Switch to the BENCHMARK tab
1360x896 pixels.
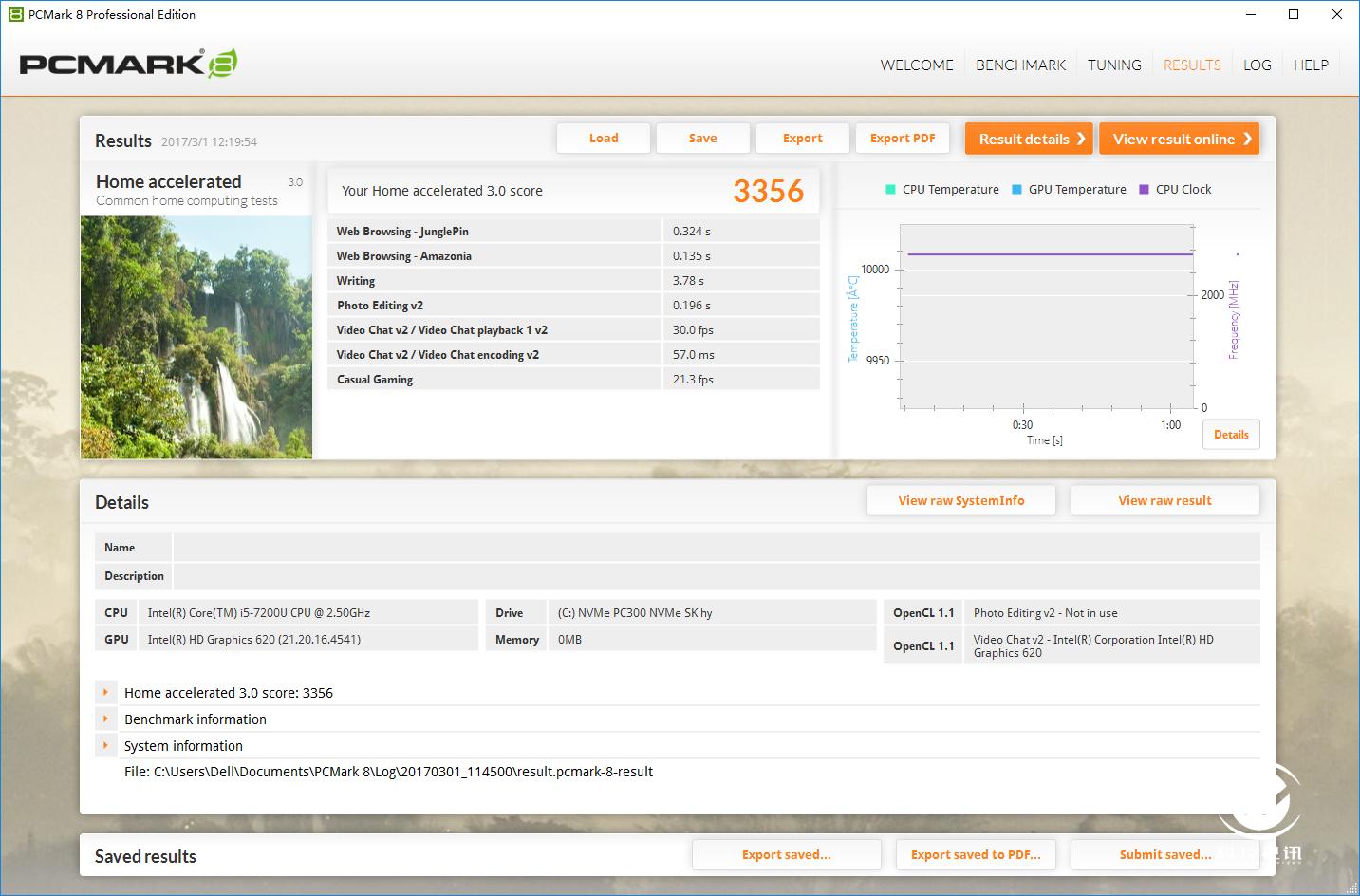[1020, 65]
